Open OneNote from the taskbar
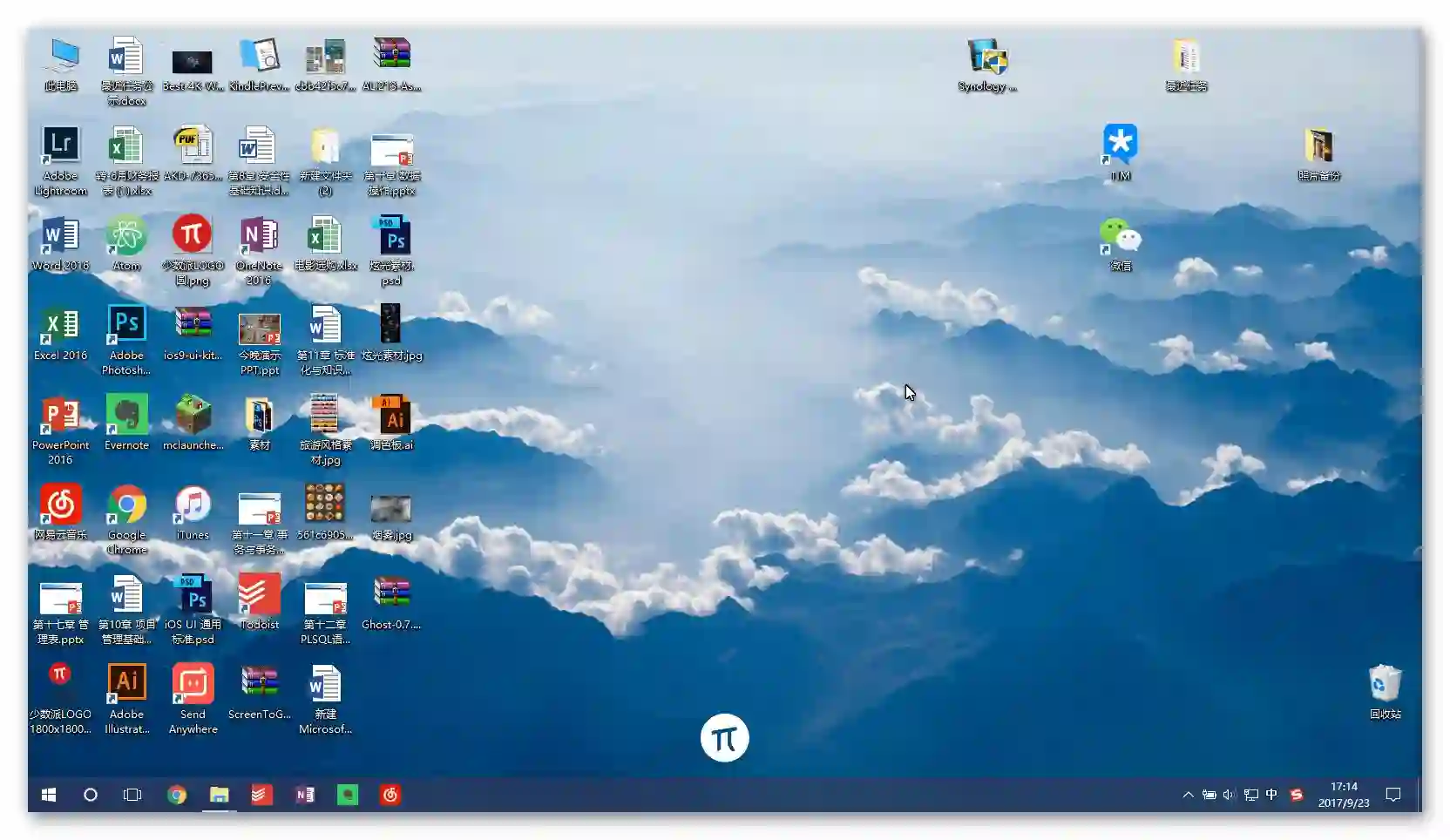Image resolution: width=1450 pixels, height=840 pixels. 304,795
